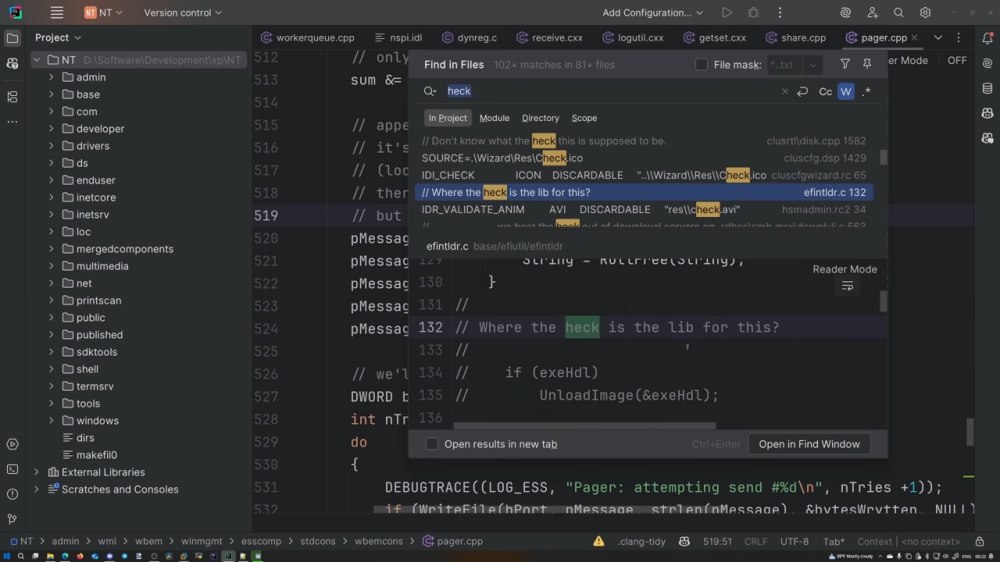This screenshot has height=562, width=1000.
Task: Open IDE settings gear icon
Action: pos(925,13)
